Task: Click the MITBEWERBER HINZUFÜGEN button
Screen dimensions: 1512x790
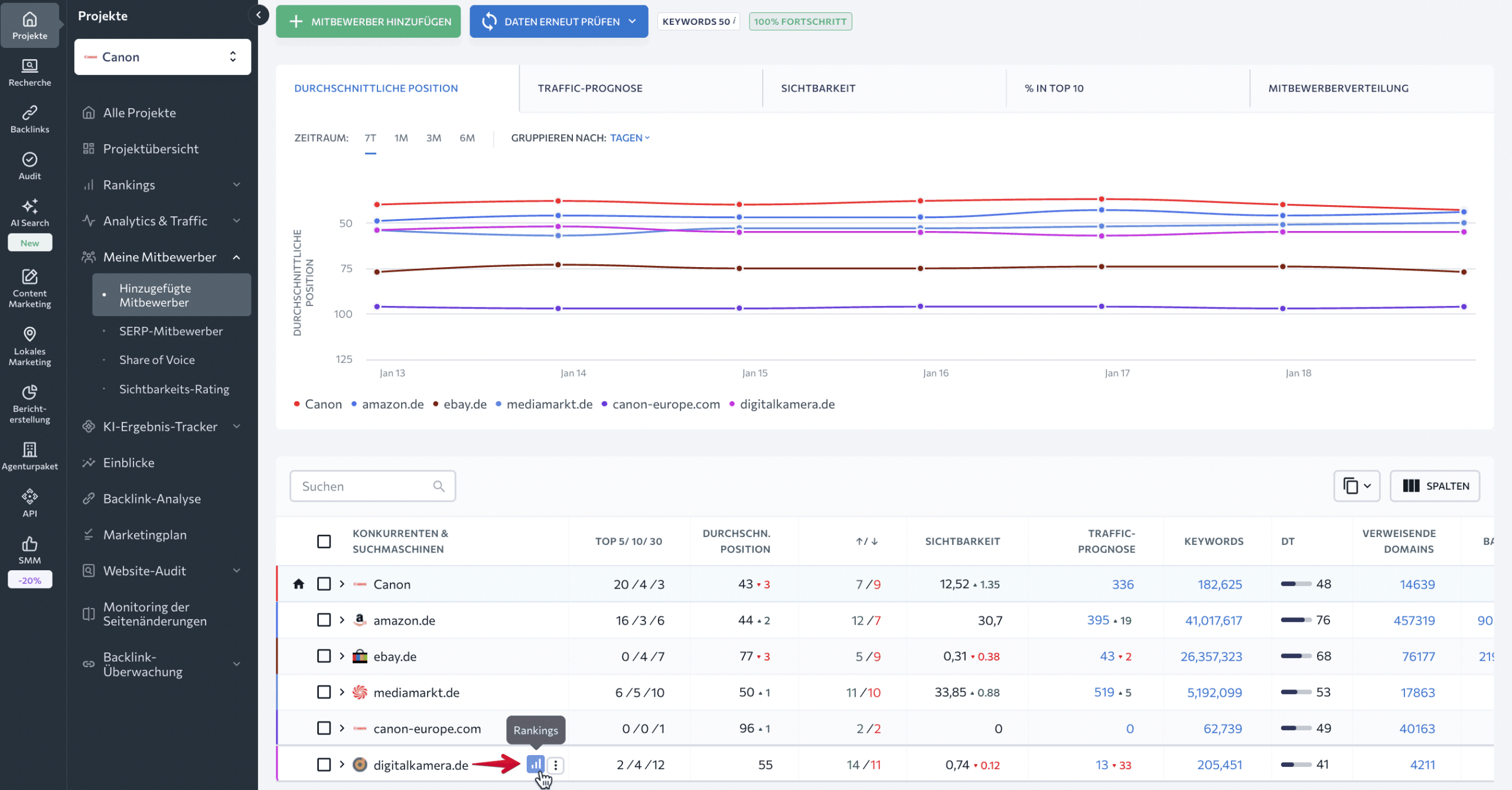Action: (x=367, y=21)
